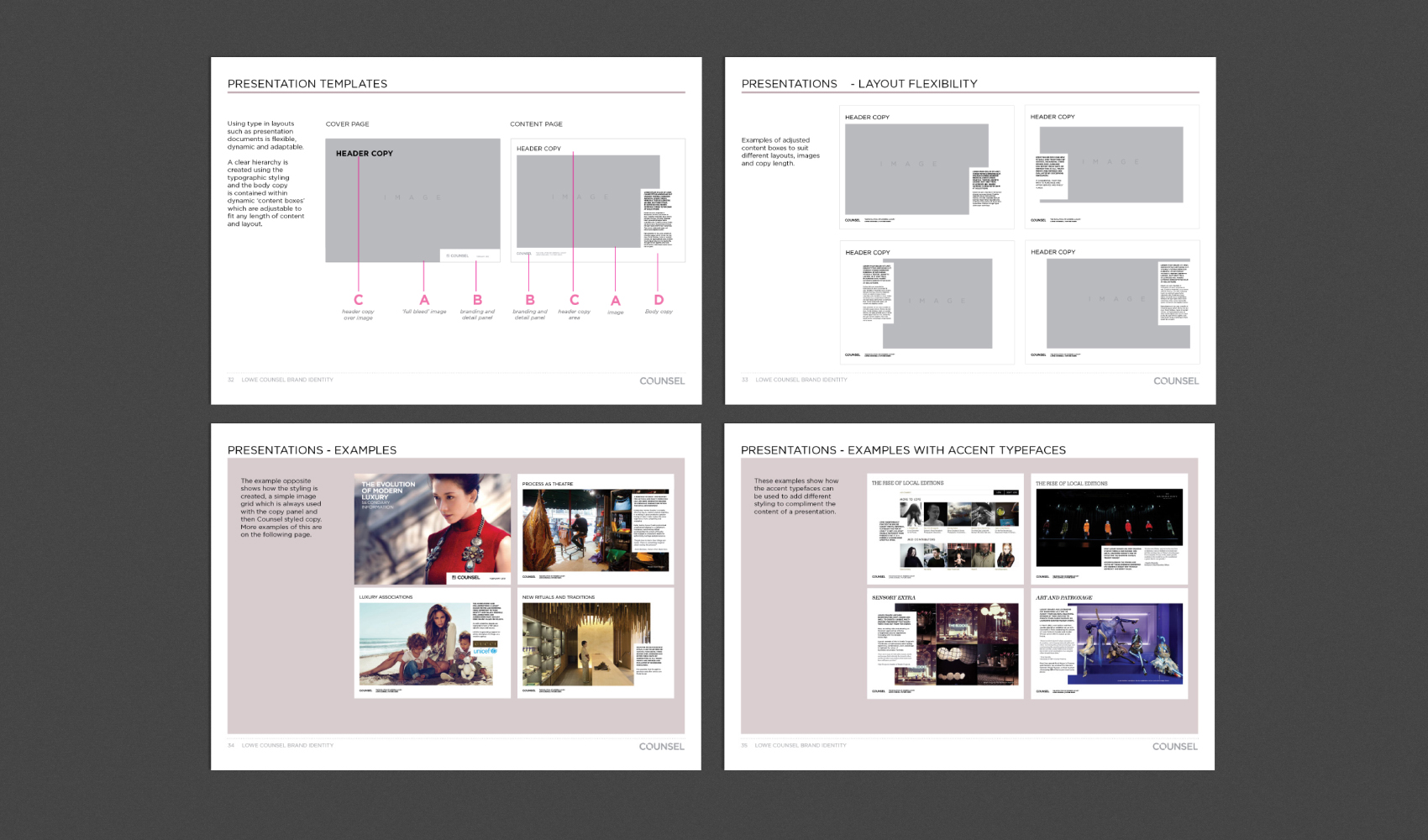Click the UNICEF logo in Luxury Associations slide
Viewport: 1428px width, 840px height.
[485, 651]
